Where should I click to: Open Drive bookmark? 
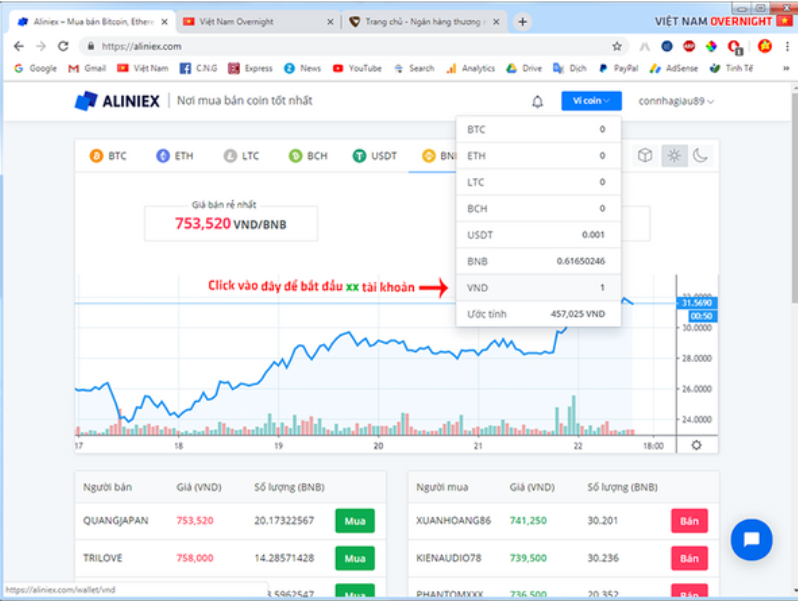point(524,68)
